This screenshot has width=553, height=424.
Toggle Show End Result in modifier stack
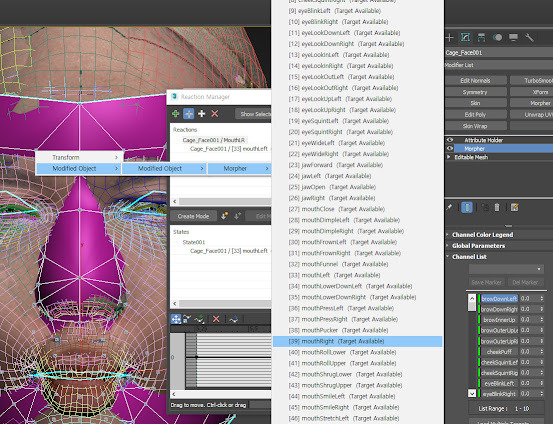point(467,207)
